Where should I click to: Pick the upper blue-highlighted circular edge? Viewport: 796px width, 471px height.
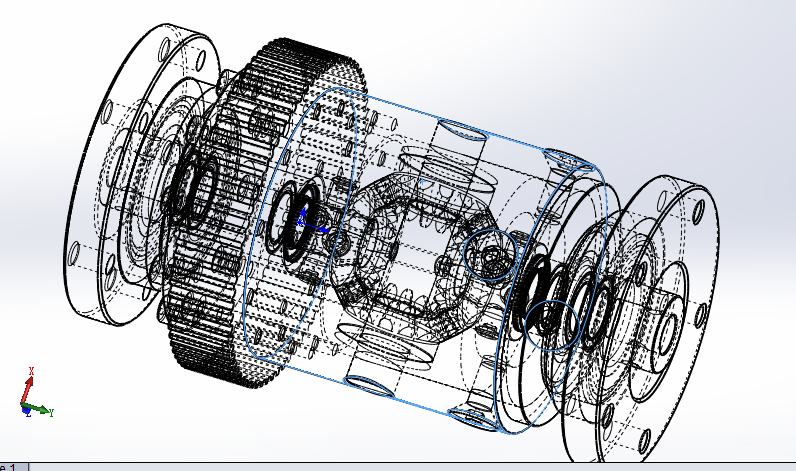(x=490, y=255)
